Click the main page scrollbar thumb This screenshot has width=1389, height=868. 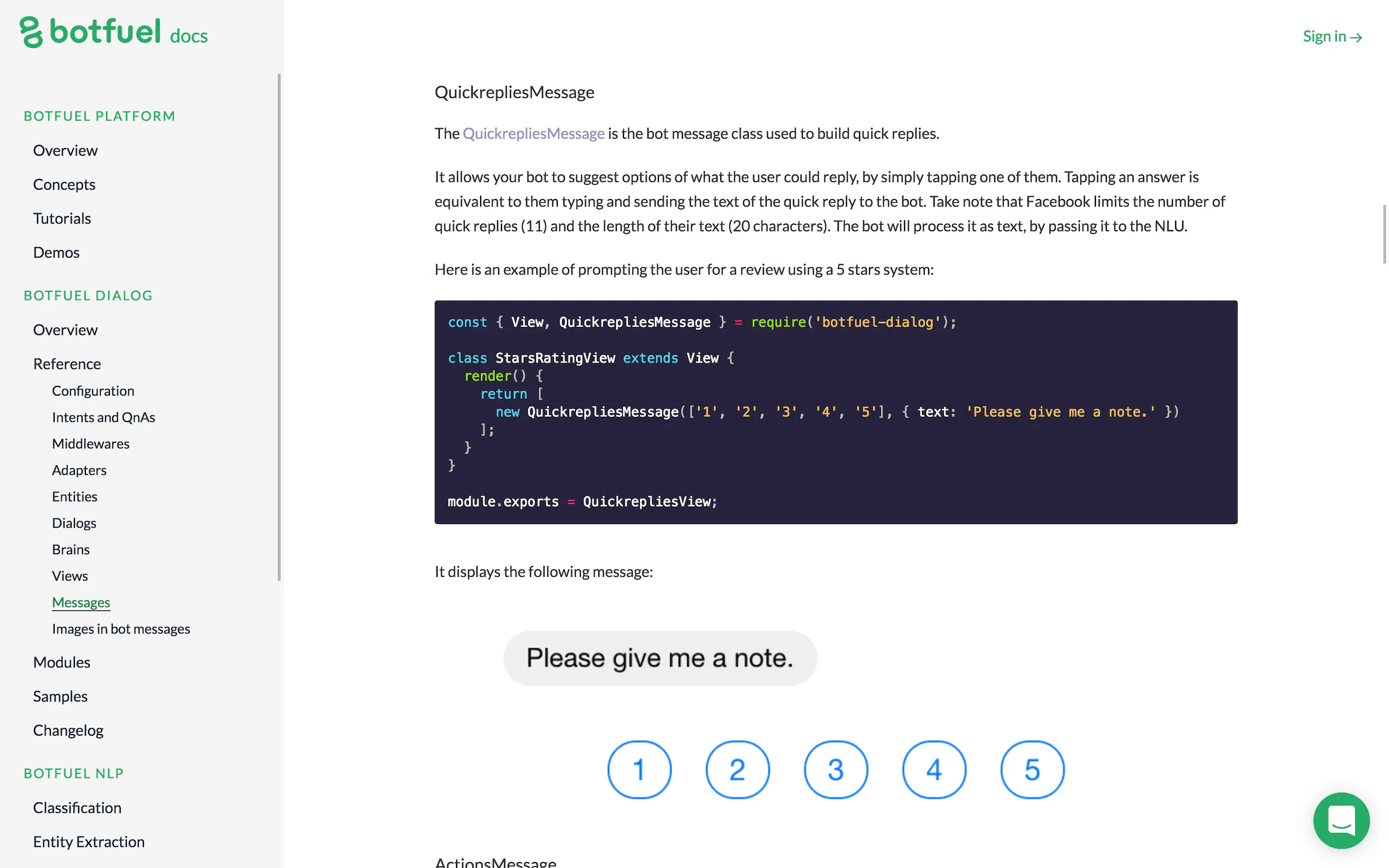[x=1385, y=233]
